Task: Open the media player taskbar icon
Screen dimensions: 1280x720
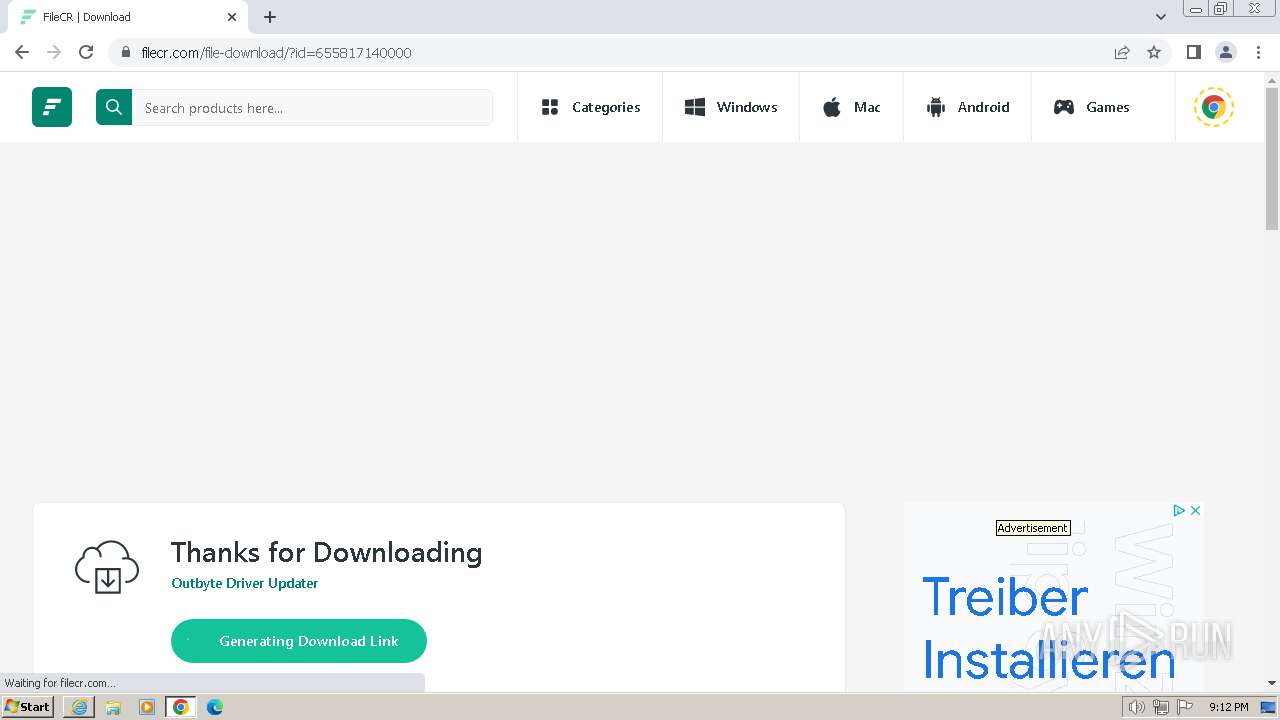Action: point(147,707)
